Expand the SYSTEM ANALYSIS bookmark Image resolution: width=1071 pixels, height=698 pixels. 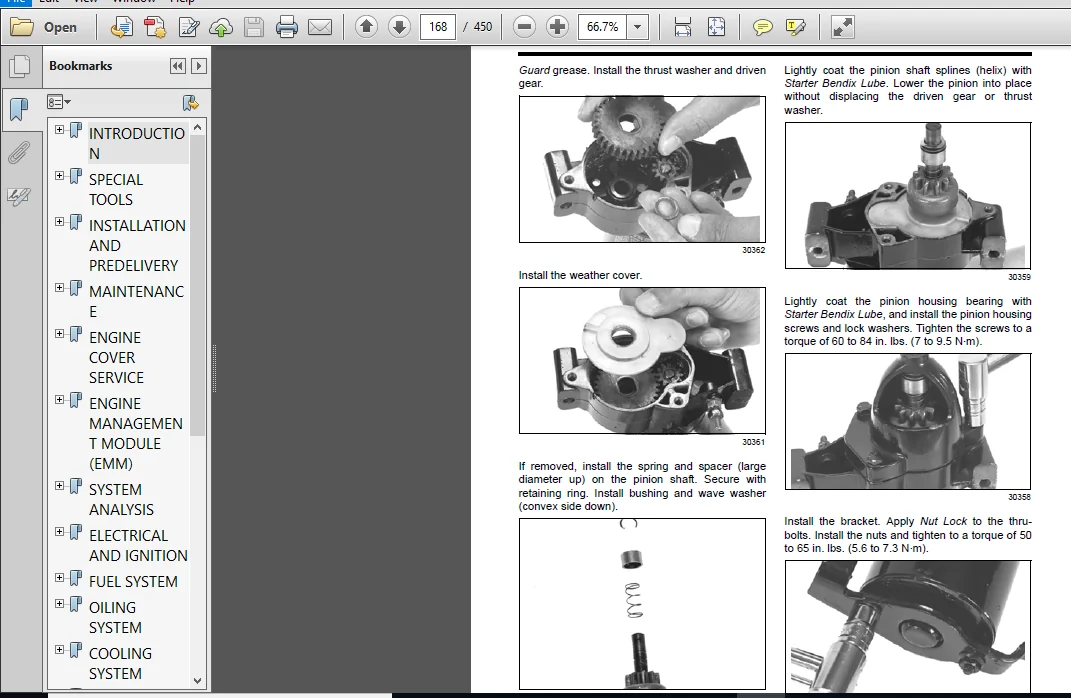pos(59,486)
